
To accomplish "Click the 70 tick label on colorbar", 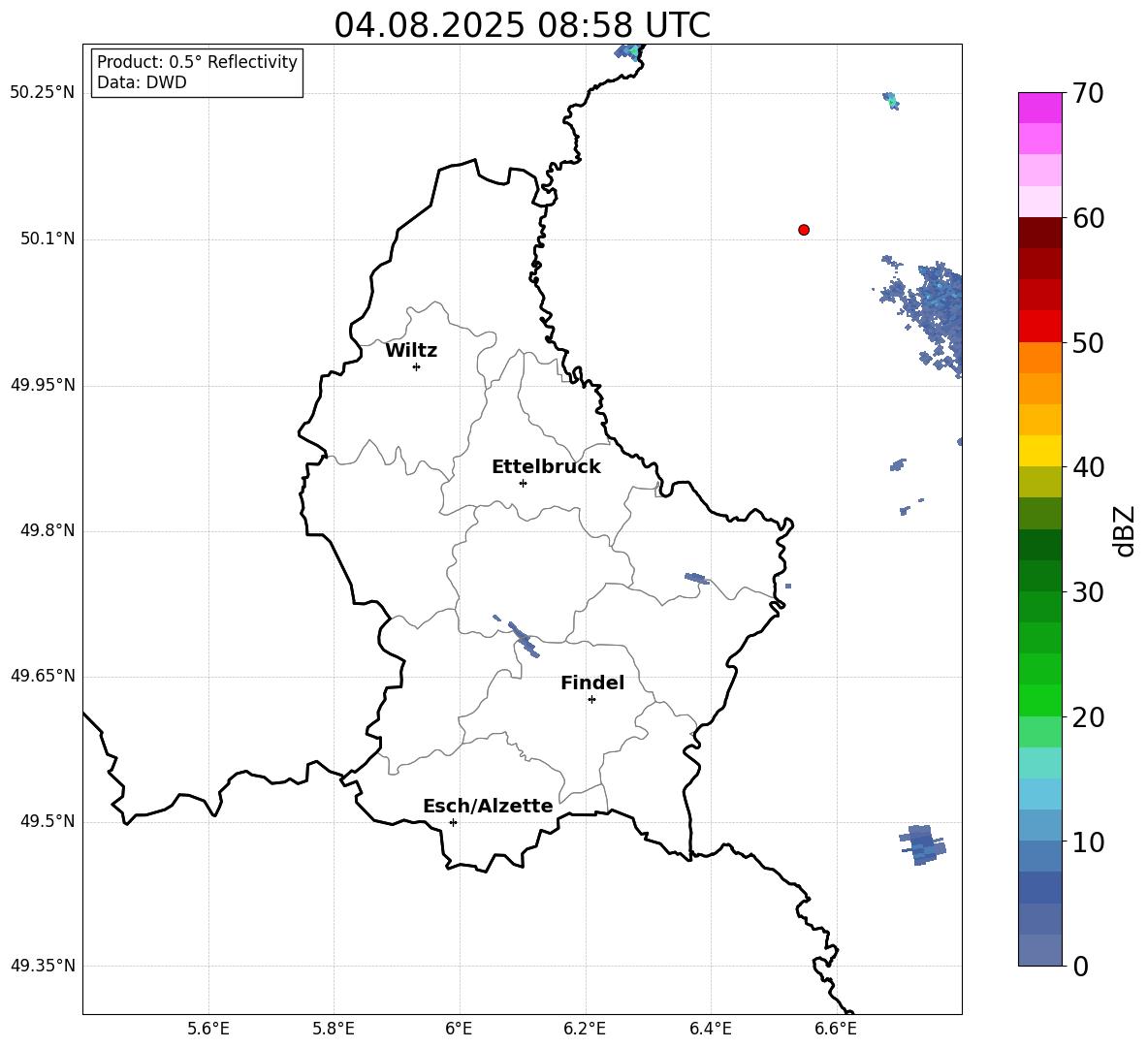I will [x=1088, y=93].
